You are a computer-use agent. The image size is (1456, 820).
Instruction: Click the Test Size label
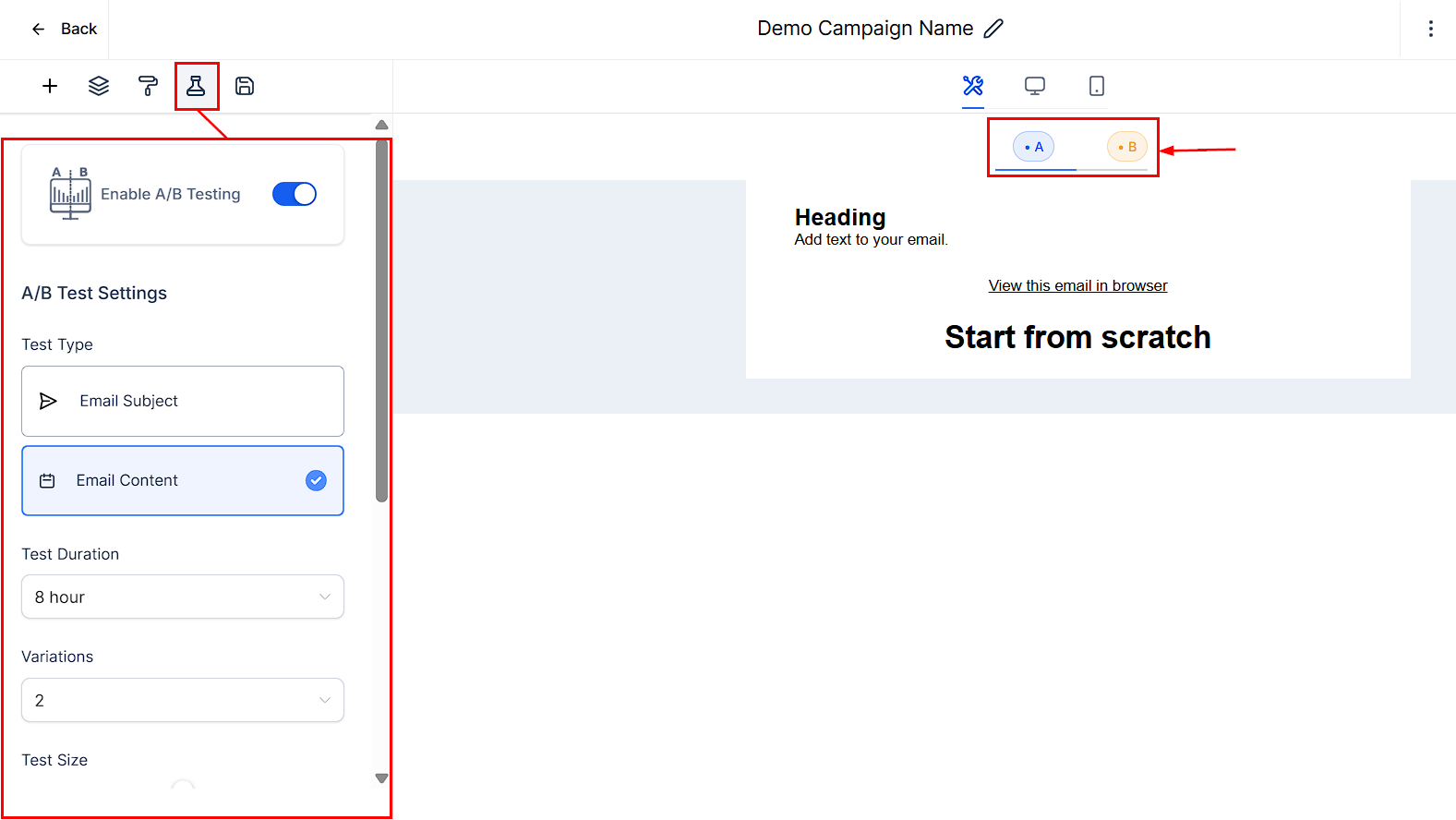coord(54,760)
